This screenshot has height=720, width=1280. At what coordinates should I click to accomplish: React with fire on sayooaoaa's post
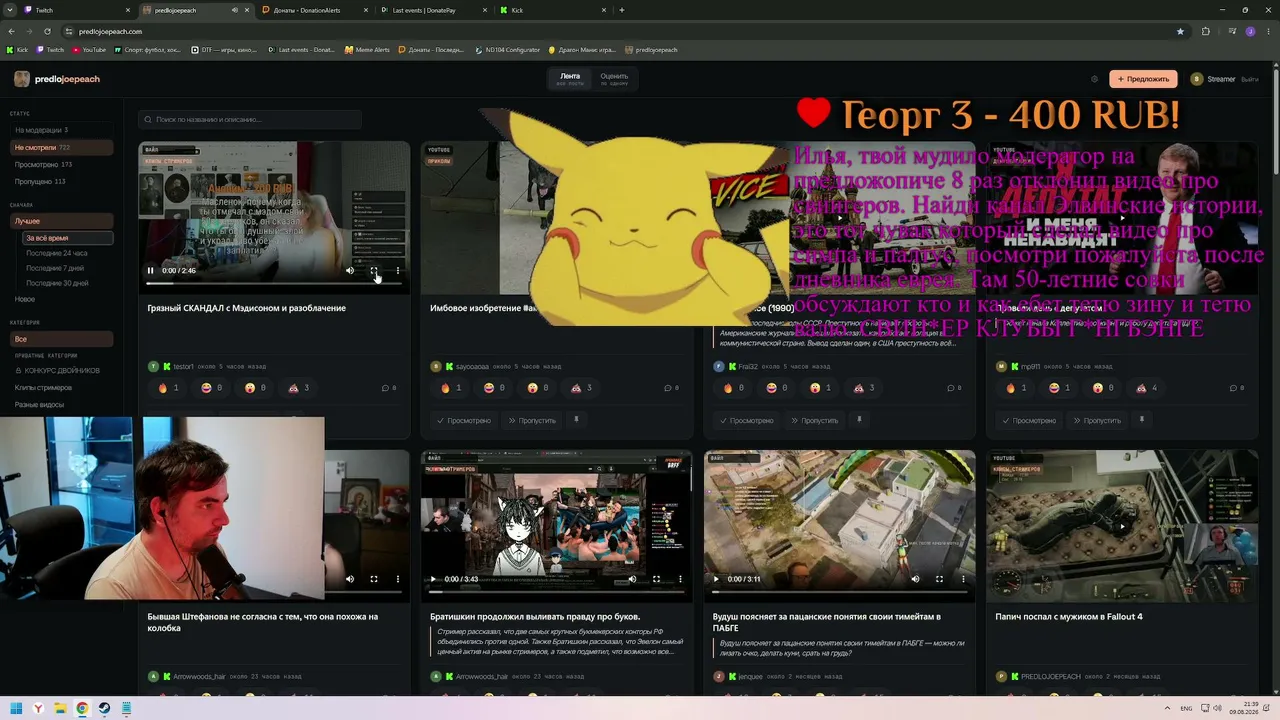452,388
